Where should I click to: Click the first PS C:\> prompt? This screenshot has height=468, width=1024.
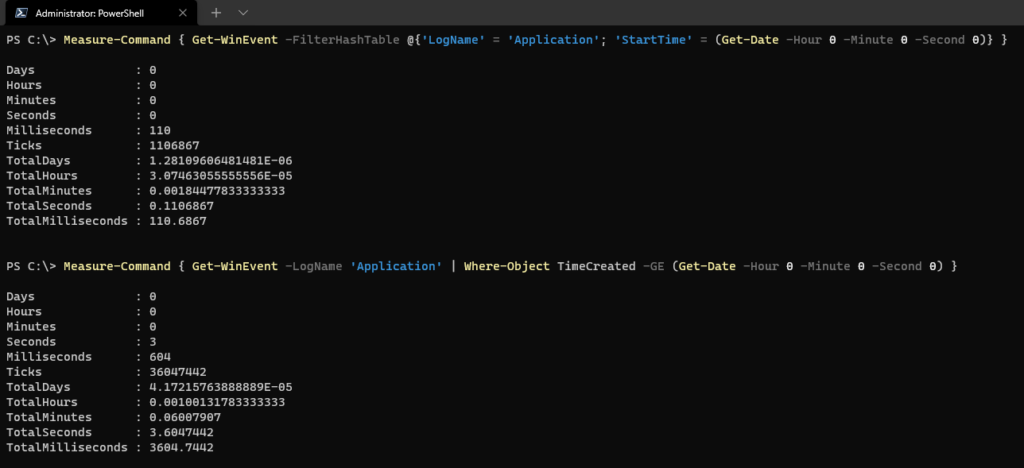[x=31, y=39]
